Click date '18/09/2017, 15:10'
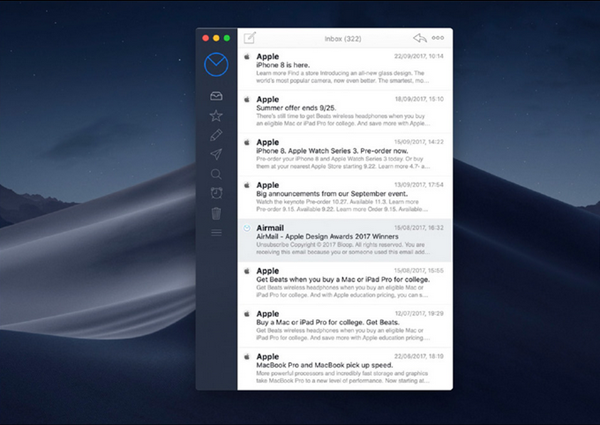Screen dimensions: 600x425 tap(419, 99)
